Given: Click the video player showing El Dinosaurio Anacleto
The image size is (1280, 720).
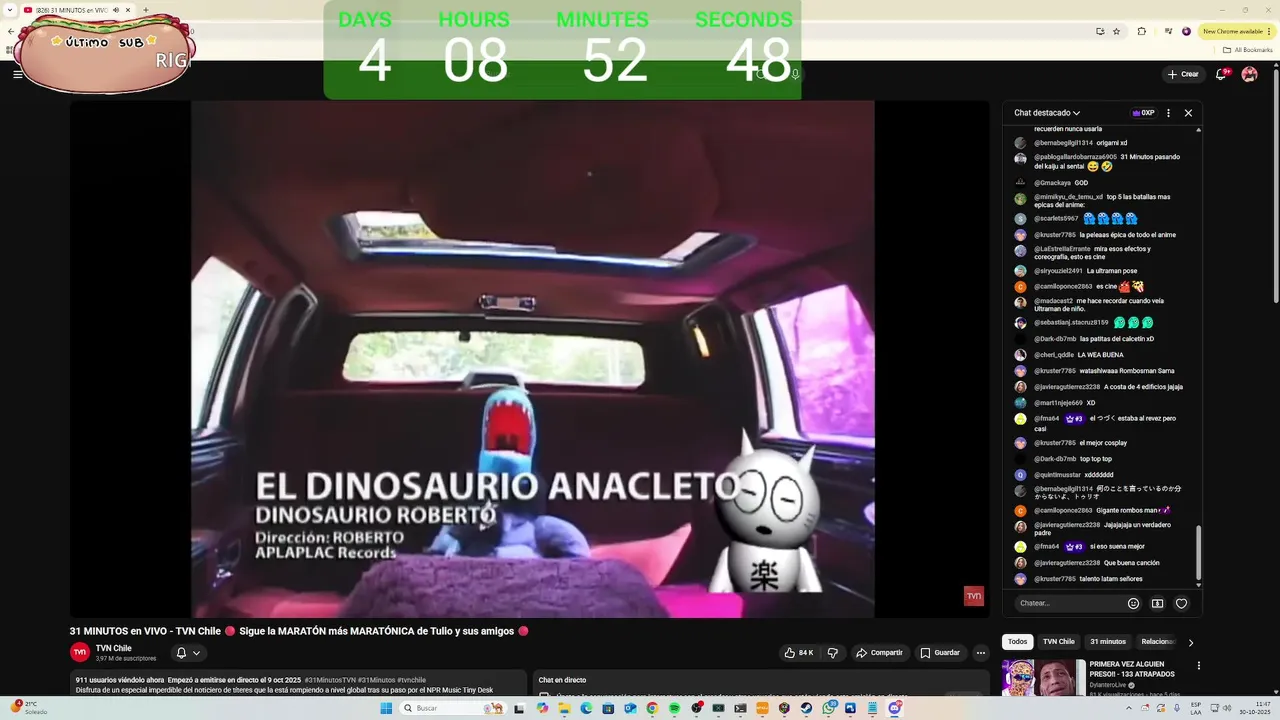Looking at the screenshot, I should click(x=532, y=359).
